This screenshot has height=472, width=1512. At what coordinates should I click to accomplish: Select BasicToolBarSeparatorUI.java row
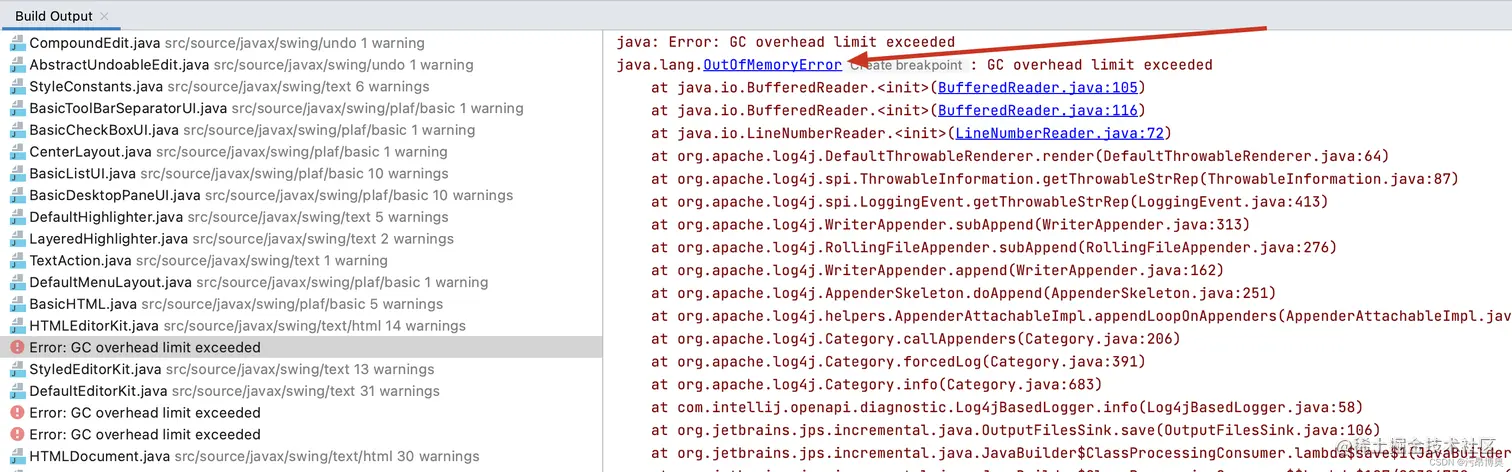[302, 108]
